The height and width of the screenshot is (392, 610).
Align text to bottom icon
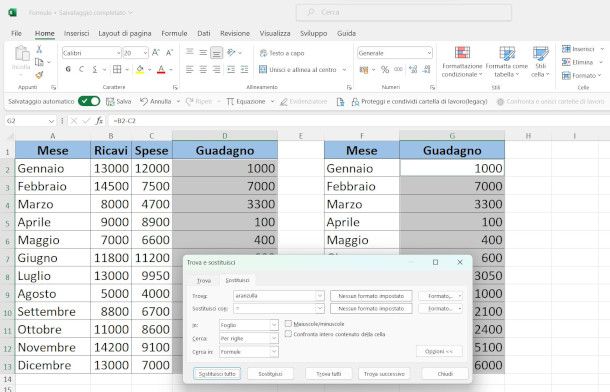[x=217, y=52]
